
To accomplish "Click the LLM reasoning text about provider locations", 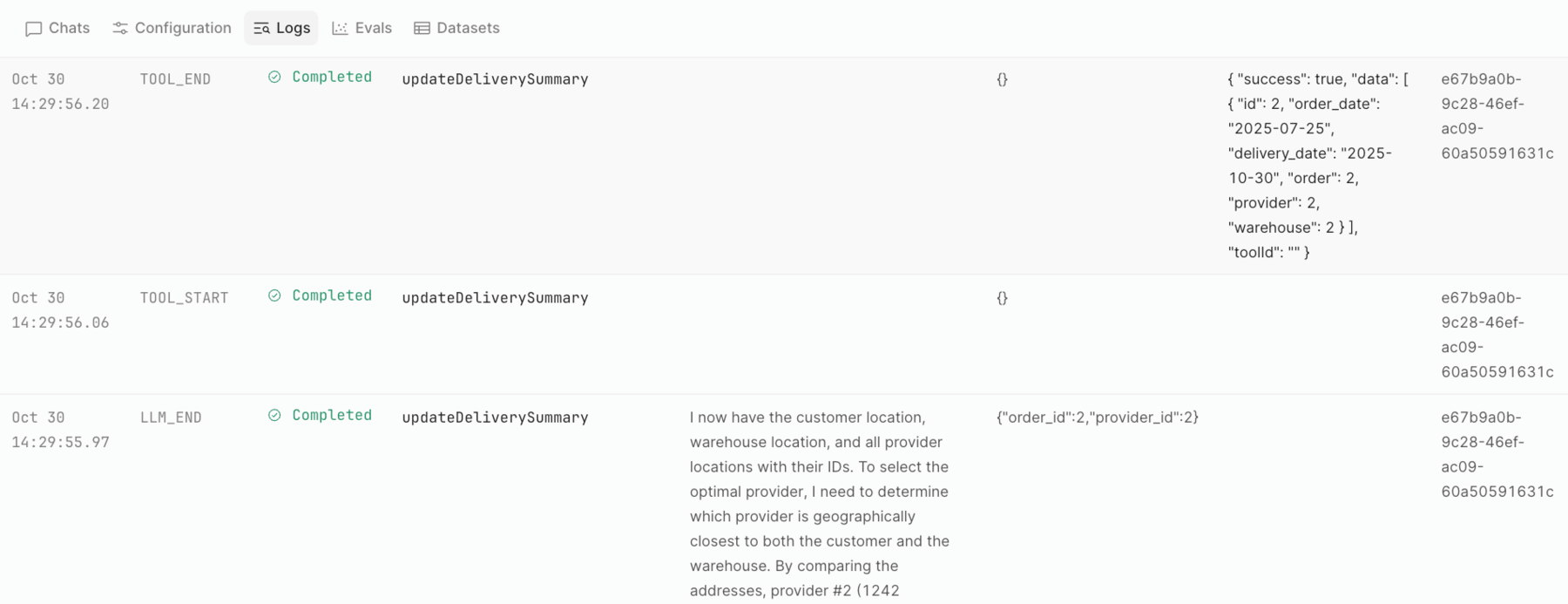I will click(x=819, y=504).
